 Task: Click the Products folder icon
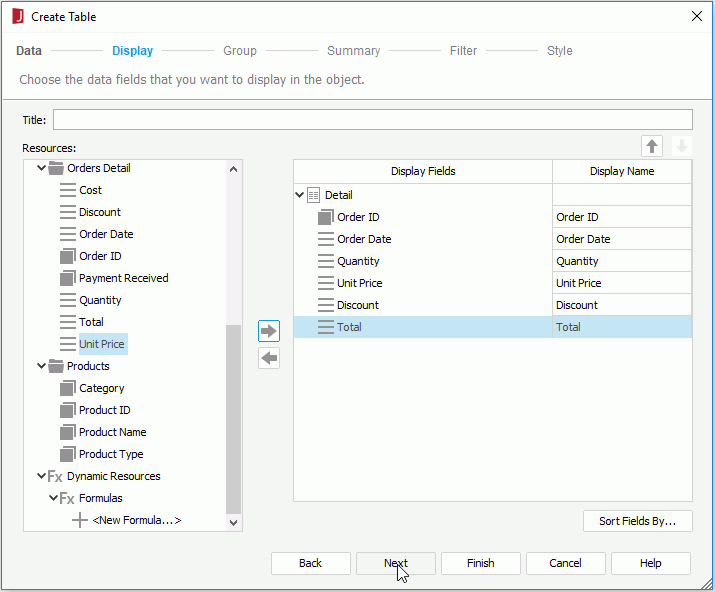click(x=56, y=366)
